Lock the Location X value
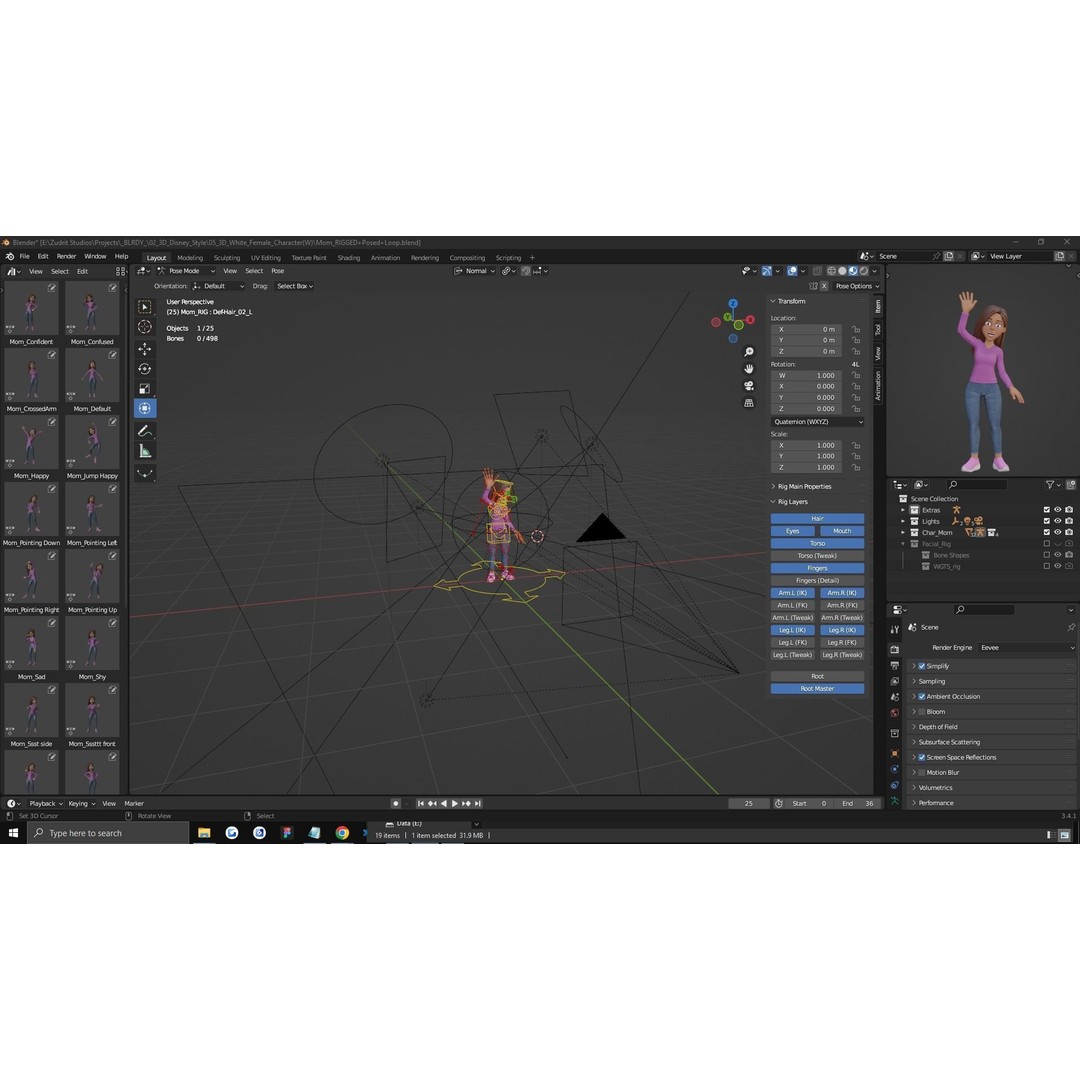Viewport: 1080px width, 1080px height. (855, 329)
